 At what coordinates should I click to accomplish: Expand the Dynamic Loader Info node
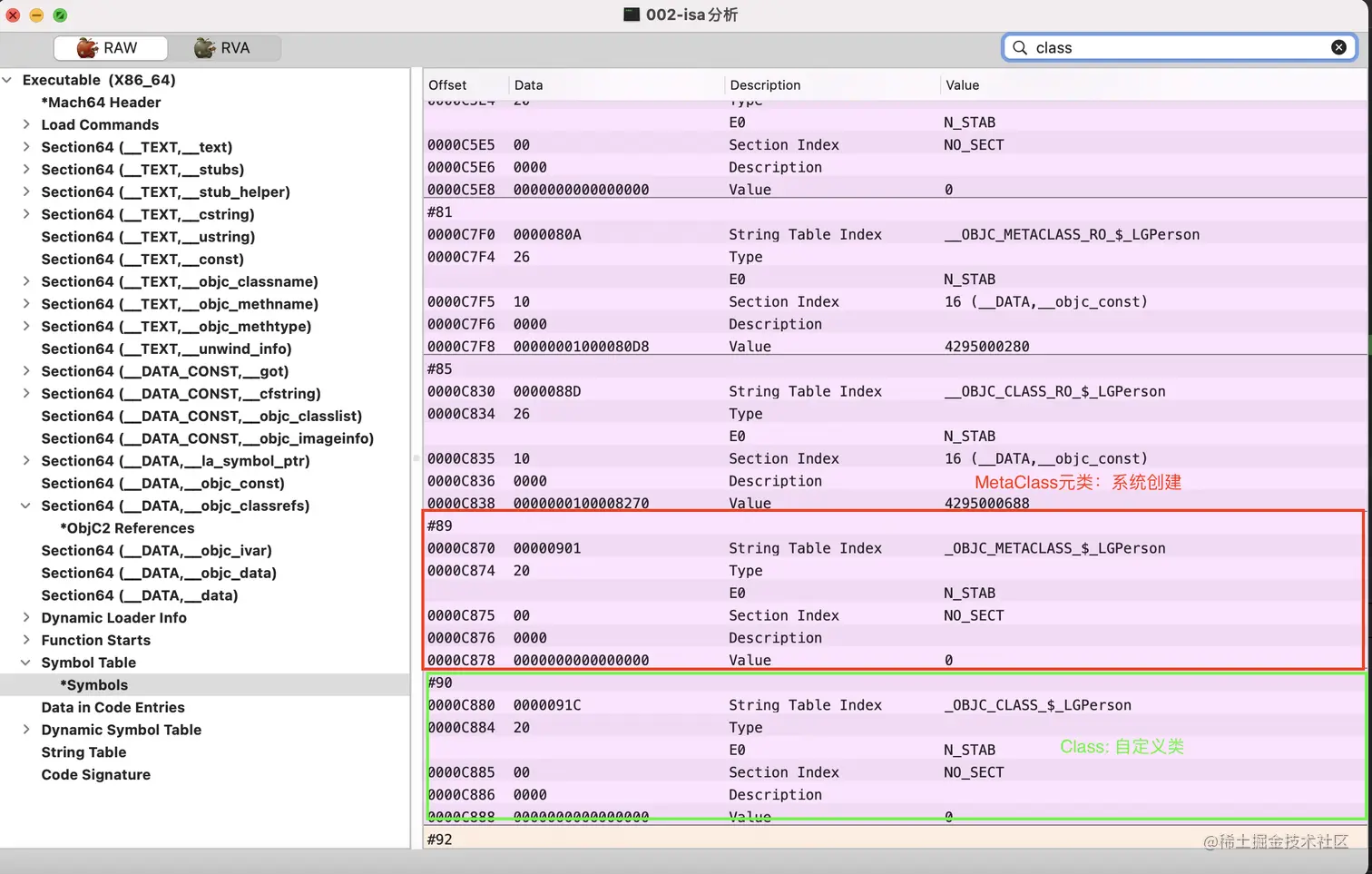pos(26,617)
